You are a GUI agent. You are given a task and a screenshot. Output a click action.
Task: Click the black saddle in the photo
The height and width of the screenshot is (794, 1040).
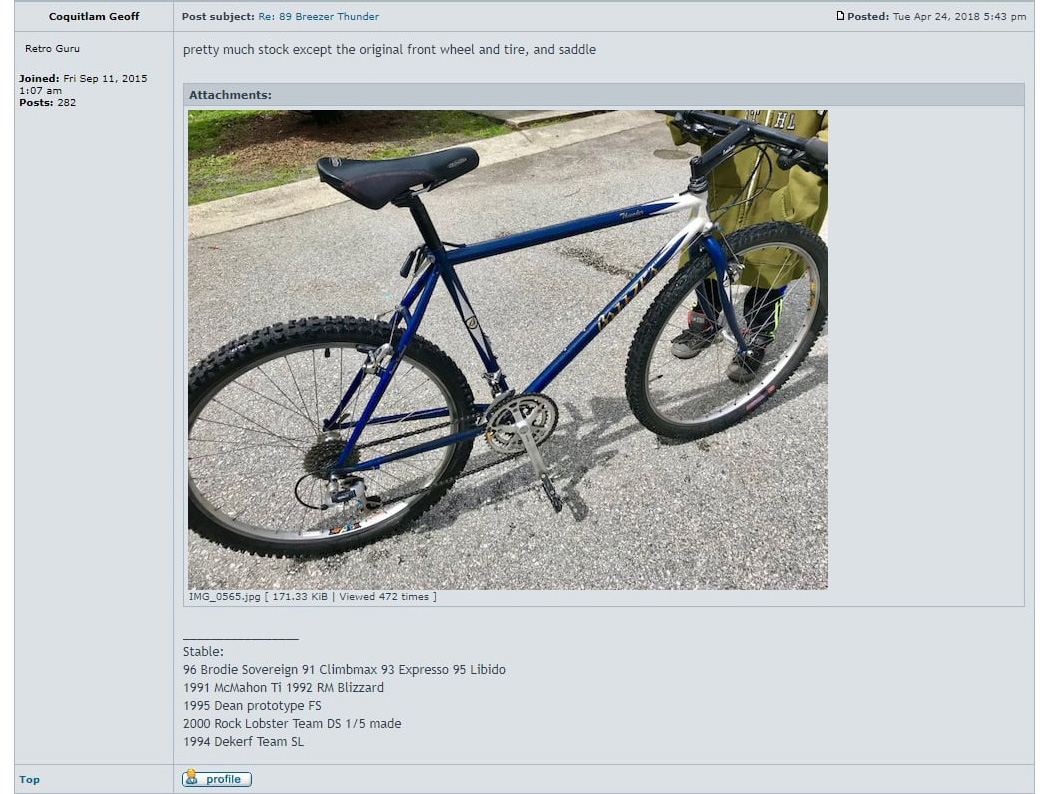pyautogui.click(x=397, y=175)
